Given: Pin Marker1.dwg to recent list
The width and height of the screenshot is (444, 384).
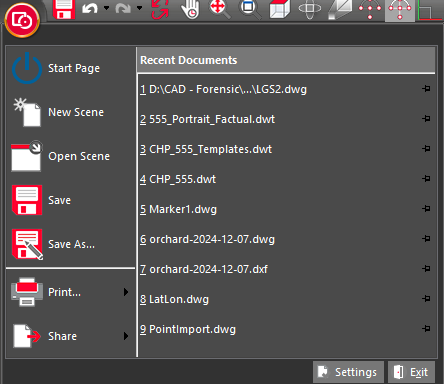Looking at the screenshot, I should point(426,209).
